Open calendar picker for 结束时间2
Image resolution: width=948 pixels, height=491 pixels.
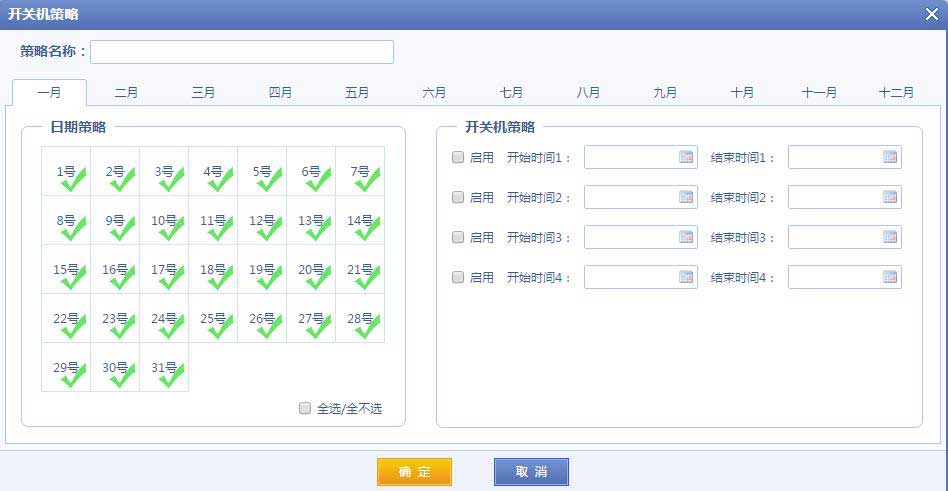pyautogui.click(x=890, y=197)
